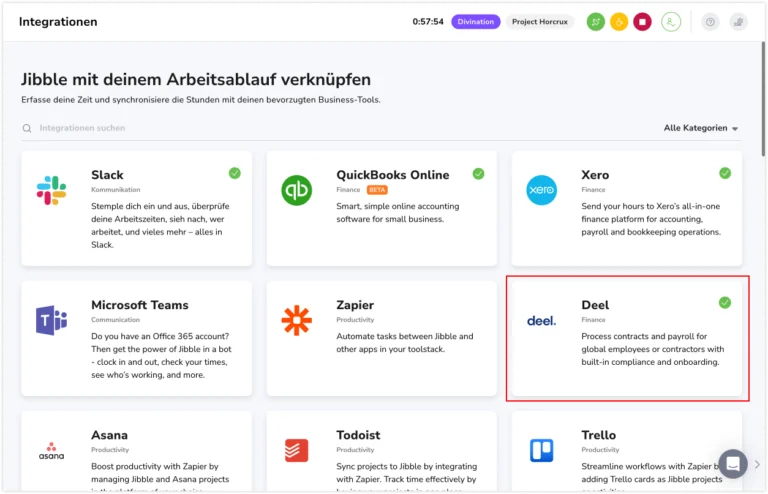The height and width of the screenshot is (494, 768).
Task: Click the Zapier asterisk logo
Action: 297,321
